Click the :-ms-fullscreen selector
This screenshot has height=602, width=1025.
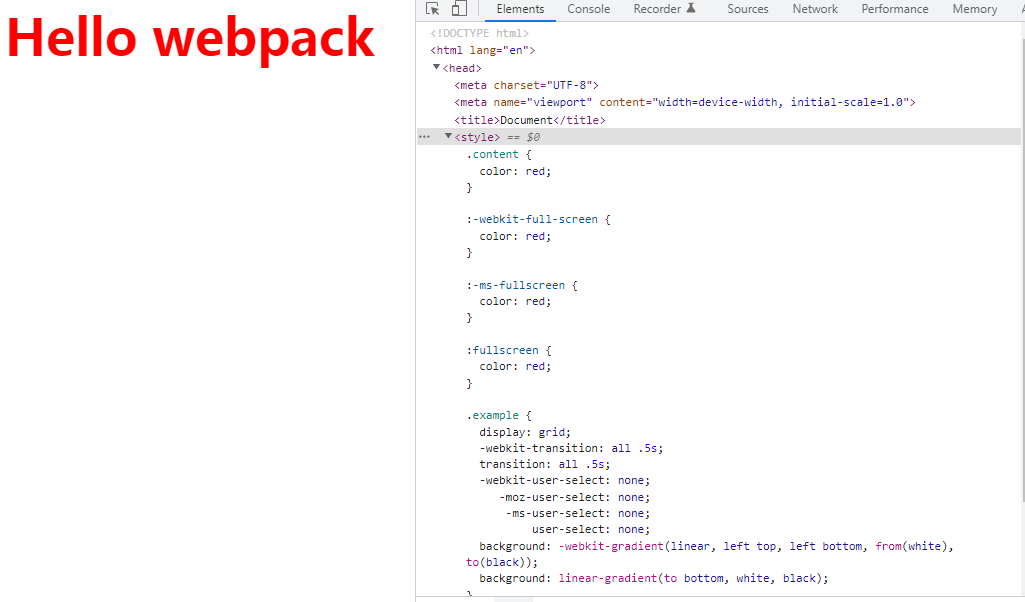click(515, 286)
